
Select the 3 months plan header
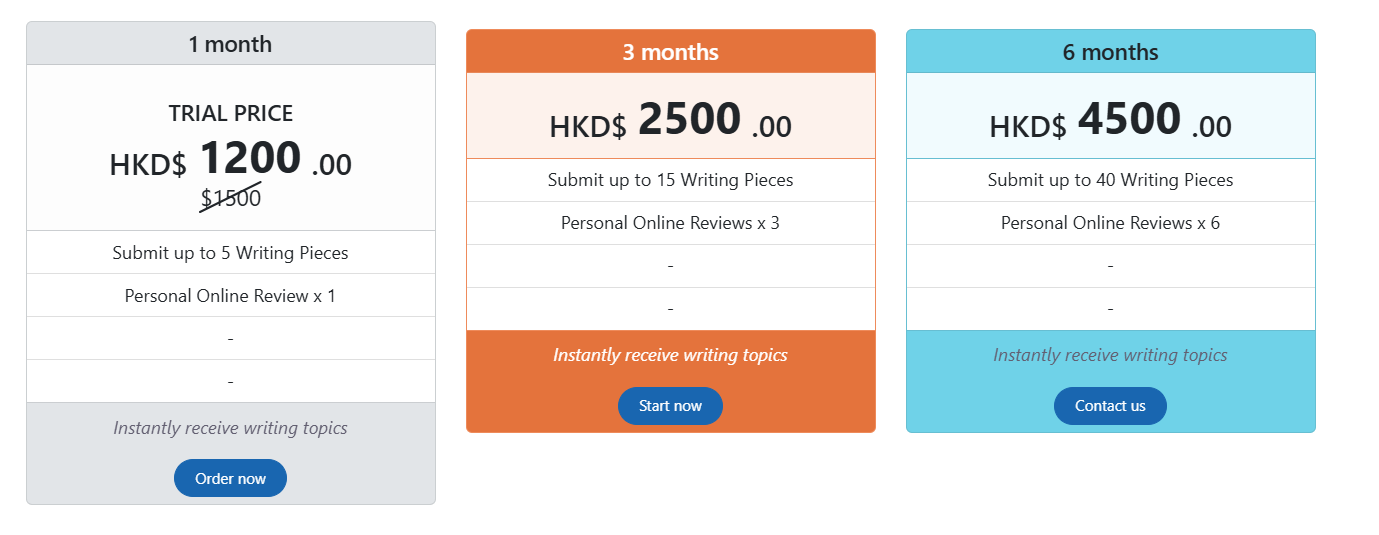click(x=671, y=52)
